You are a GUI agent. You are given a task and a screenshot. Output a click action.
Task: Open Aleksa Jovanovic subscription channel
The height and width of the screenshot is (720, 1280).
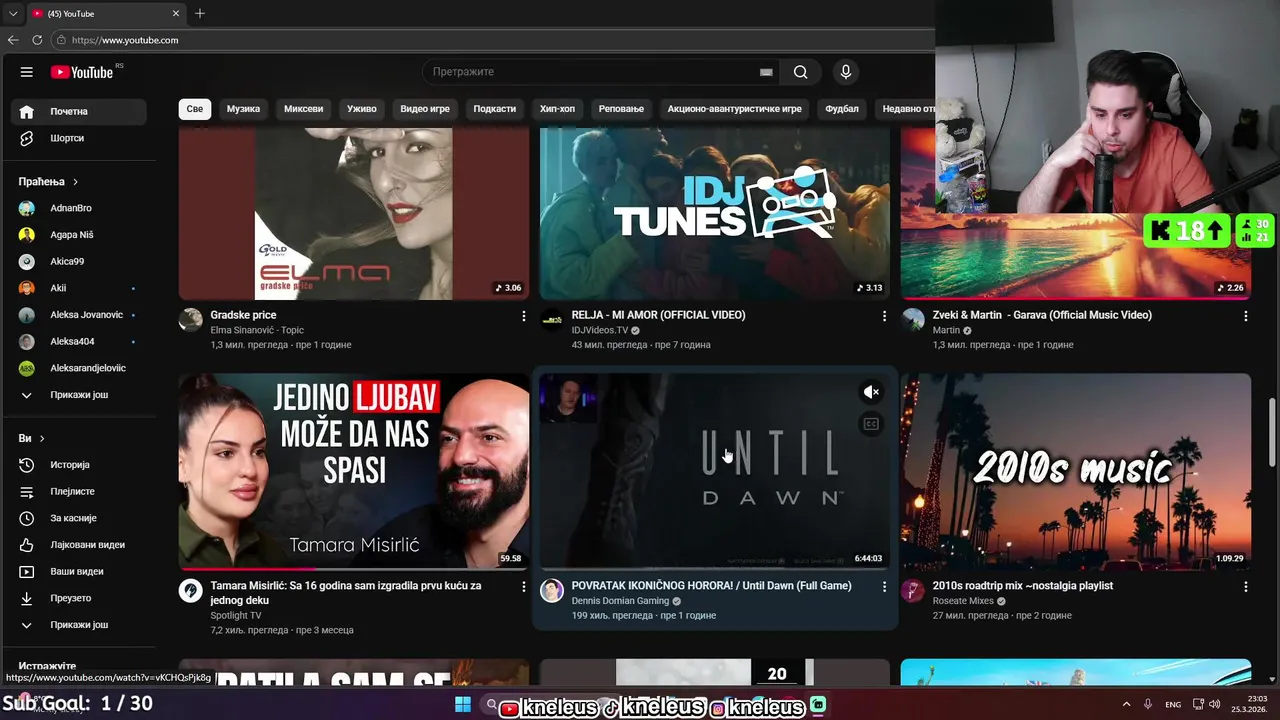click(x=80, y=315)
